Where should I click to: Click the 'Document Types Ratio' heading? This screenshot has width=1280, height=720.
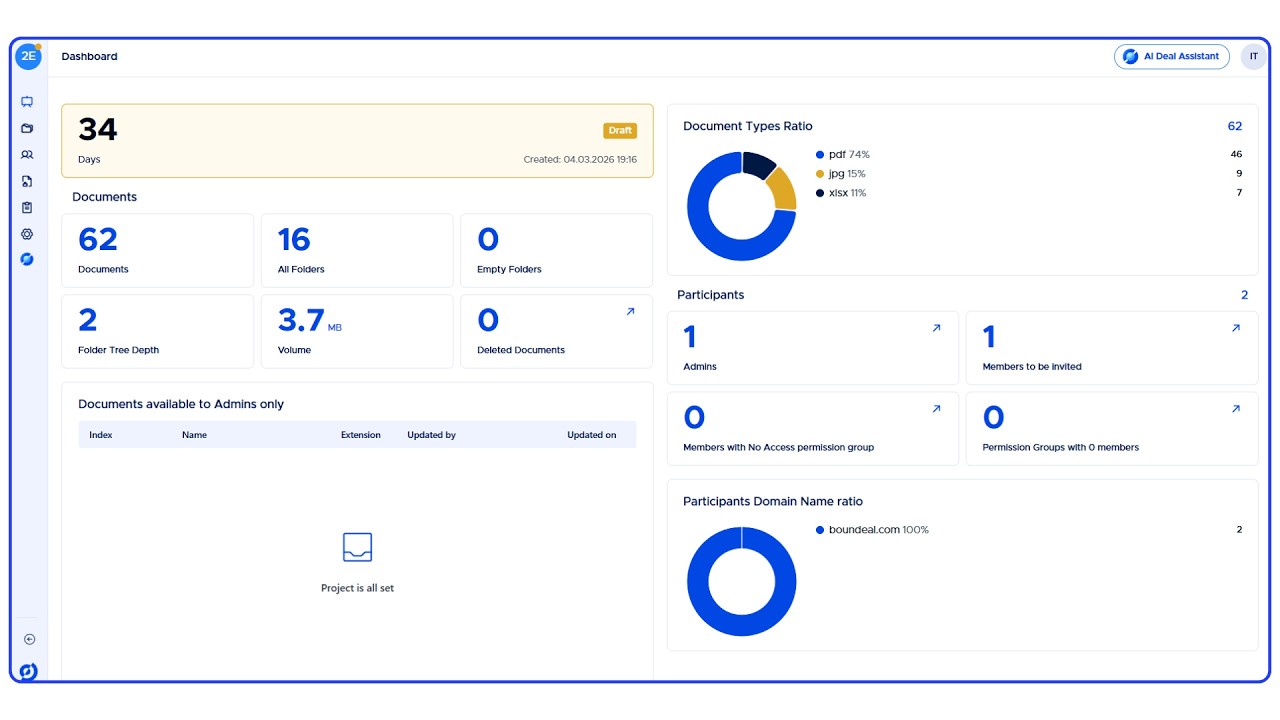pos(748,126)
